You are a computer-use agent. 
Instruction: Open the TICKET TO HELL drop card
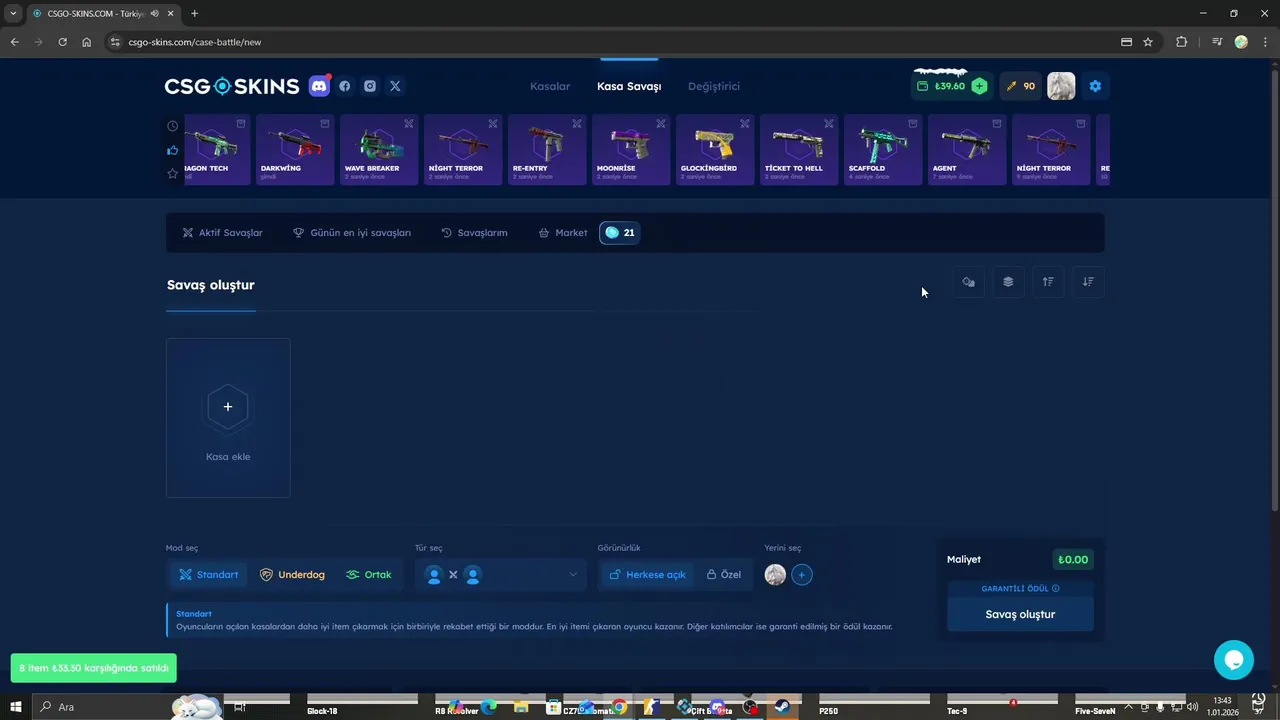(799, 149)
